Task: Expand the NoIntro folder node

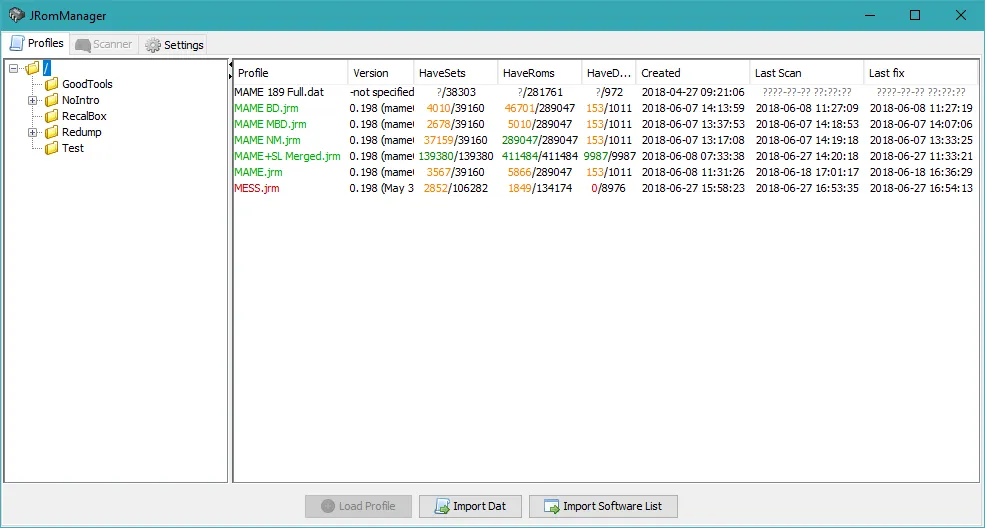Action: tap(33, 100)
